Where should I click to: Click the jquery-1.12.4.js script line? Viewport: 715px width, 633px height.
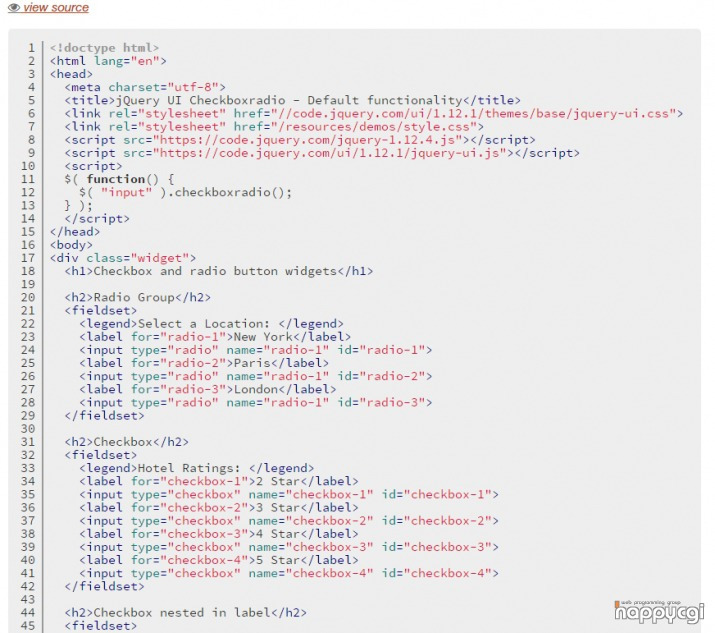point(300,140)
